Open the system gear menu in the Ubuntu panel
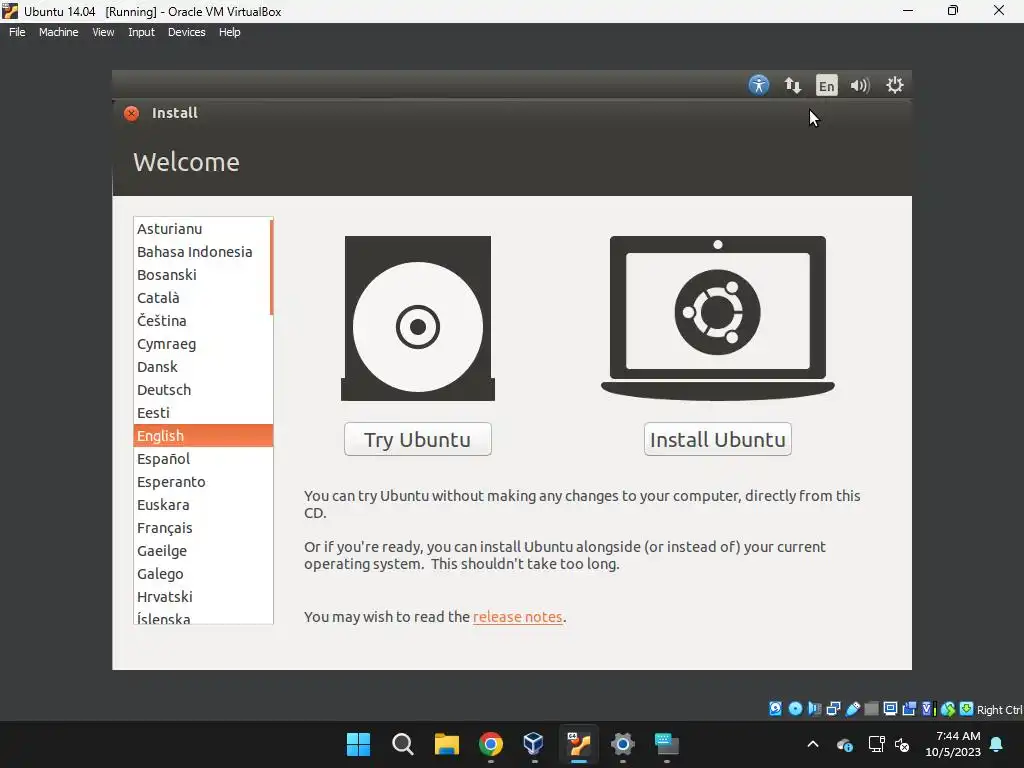 pyautogui.click(x=894, y=85)
